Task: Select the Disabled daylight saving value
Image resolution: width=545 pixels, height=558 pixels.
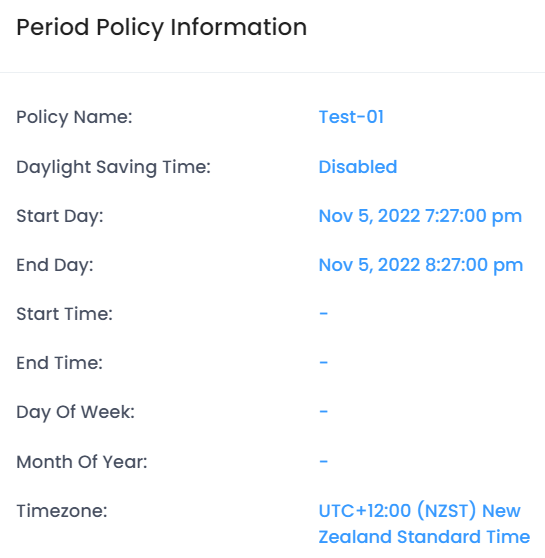Action: pos(358,167)
